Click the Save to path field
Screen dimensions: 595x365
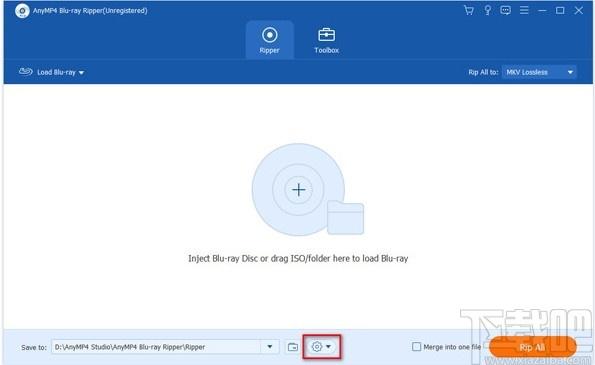tap(156, 347)
